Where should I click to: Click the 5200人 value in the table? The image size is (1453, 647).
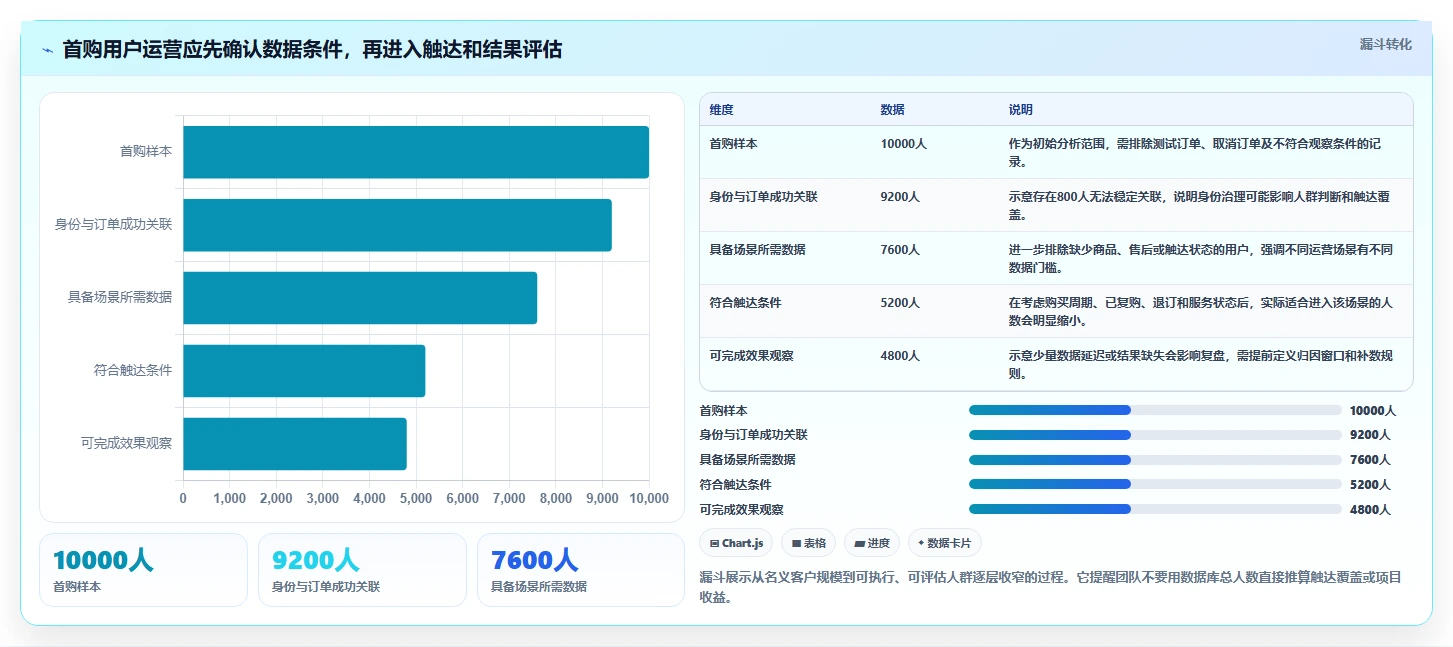click(x=900, y=303)
